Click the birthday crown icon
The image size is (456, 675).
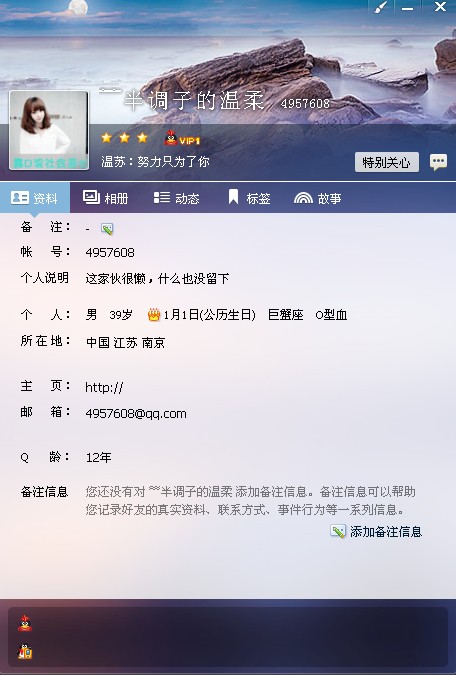(x=154, y=315)
